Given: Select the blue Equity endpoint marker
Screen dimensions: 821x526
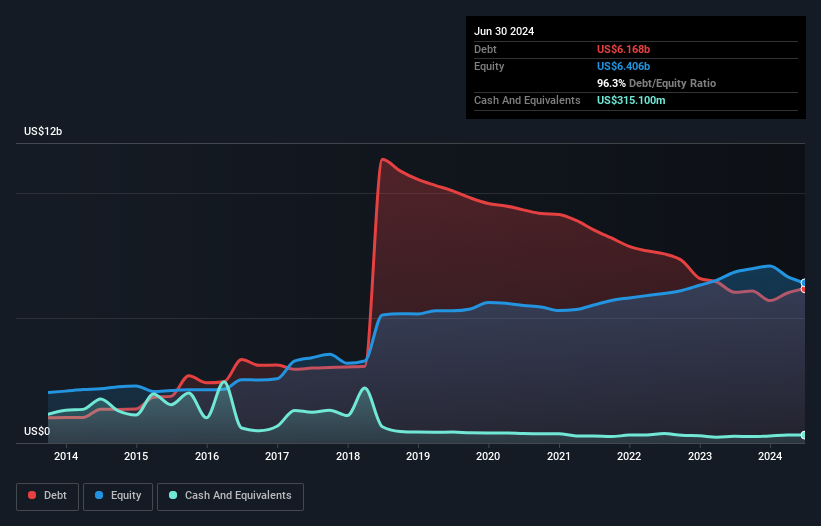Looking at the screenshot, I should click(x=804, y=283).
